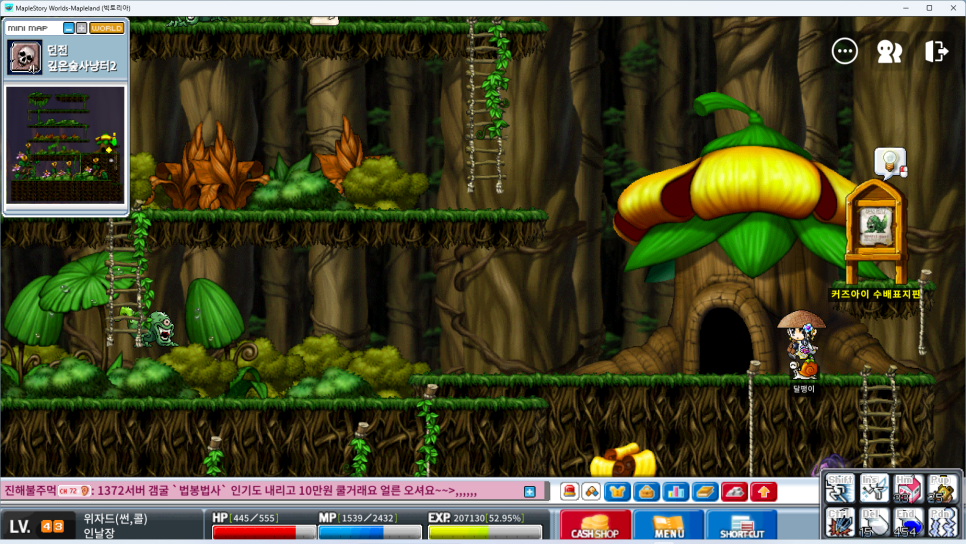This screenshot has width=966, height=544.
Task: Open the friends/players icon at top right
Action: tap(889, 52)
